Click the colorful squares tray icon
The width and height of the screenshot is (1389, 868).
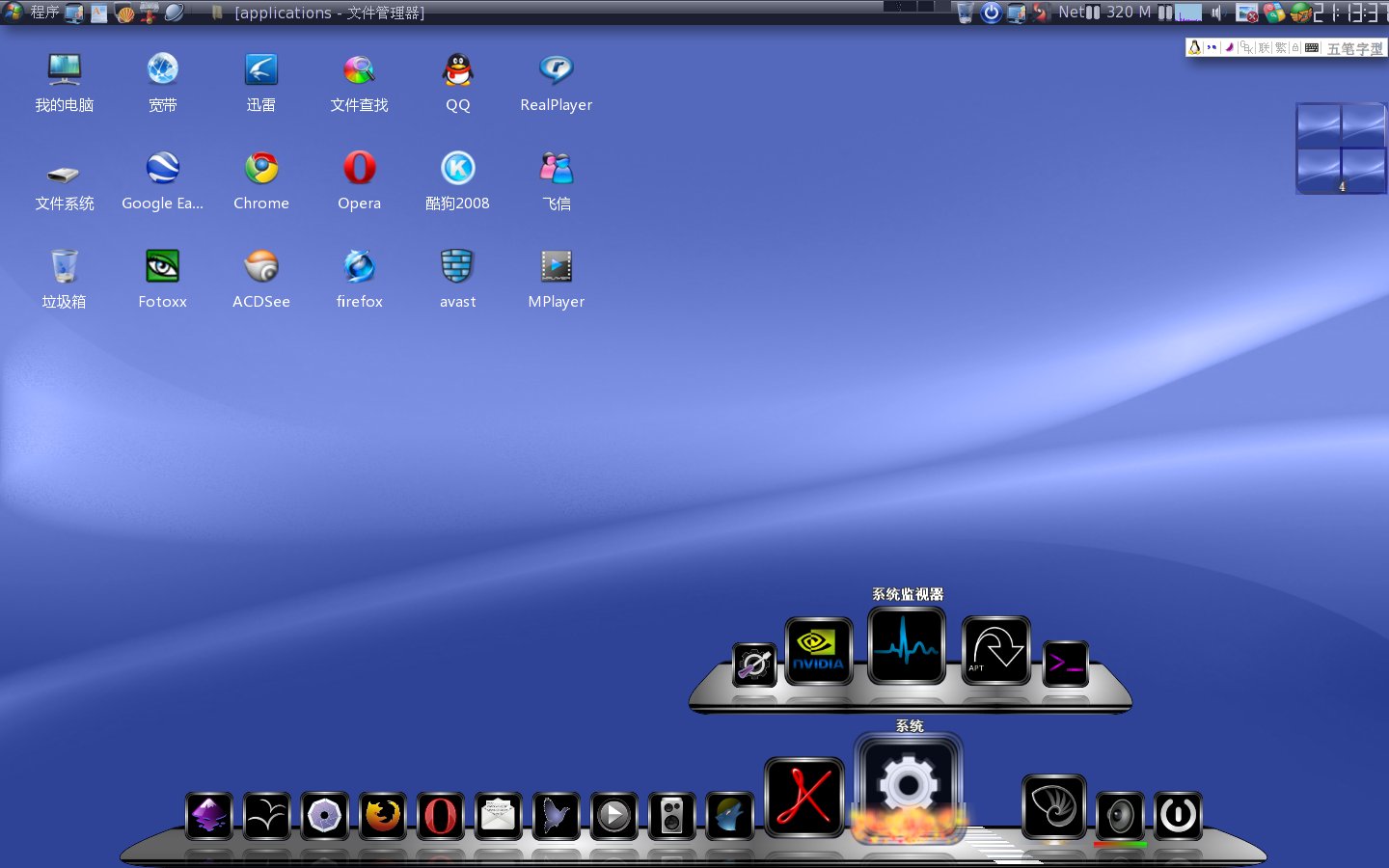coord(1274,13)
